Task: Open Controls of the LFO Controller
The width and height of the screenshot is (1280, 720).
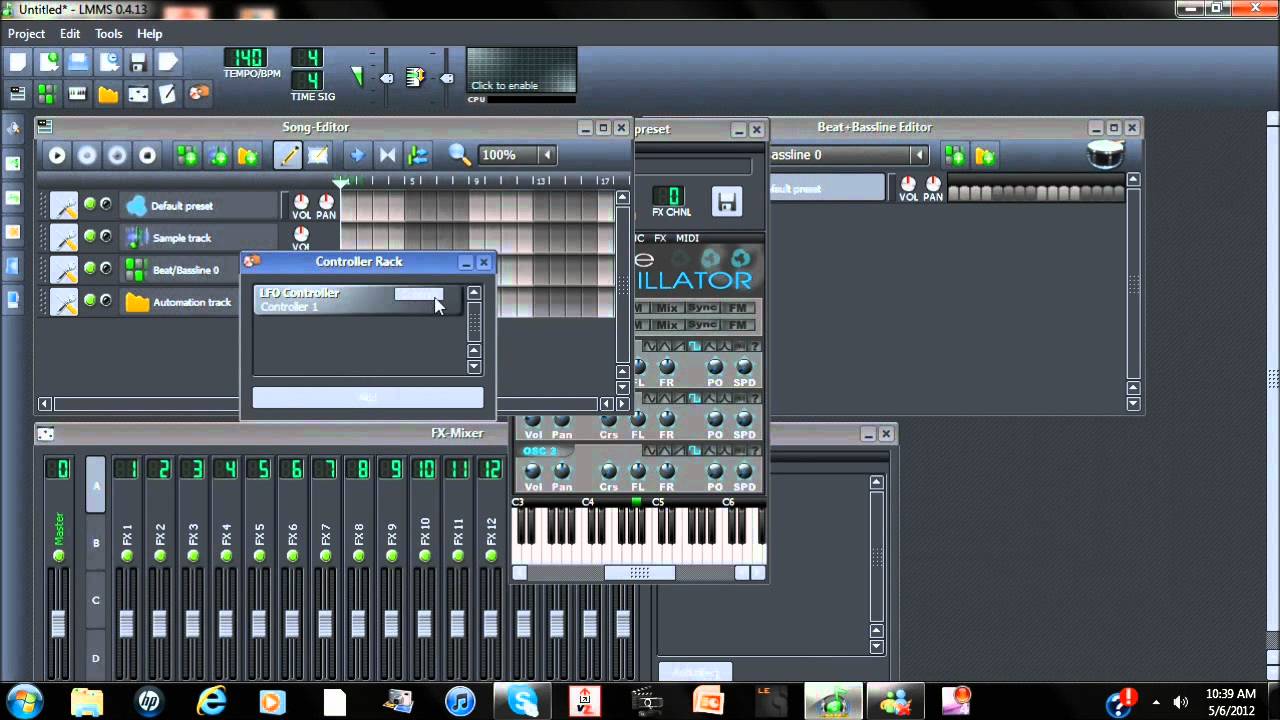Action: pos(419,294)
